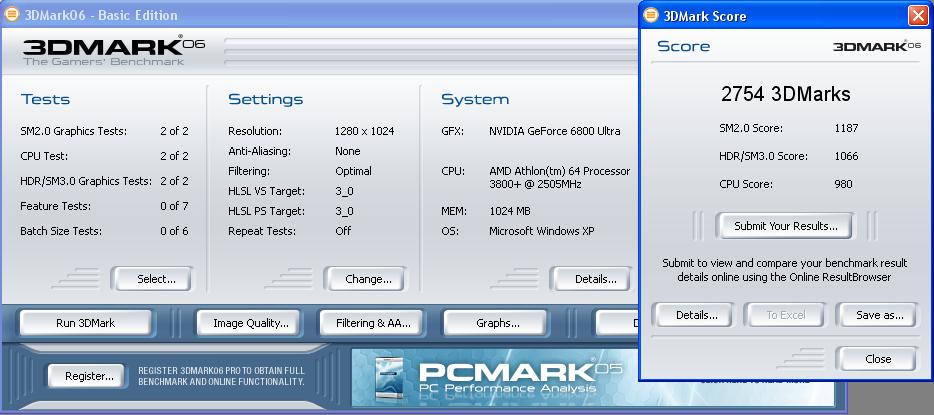Click the PCMark05 product box image
This screenshot has height=415, width=934.
391,379
